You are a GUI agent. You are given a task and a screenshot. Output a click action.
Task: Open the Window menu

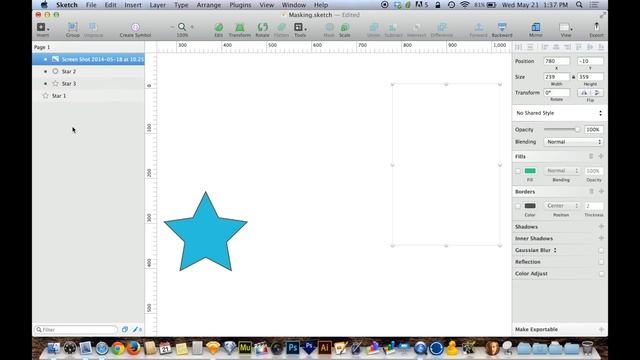click(x=293, y=5)
